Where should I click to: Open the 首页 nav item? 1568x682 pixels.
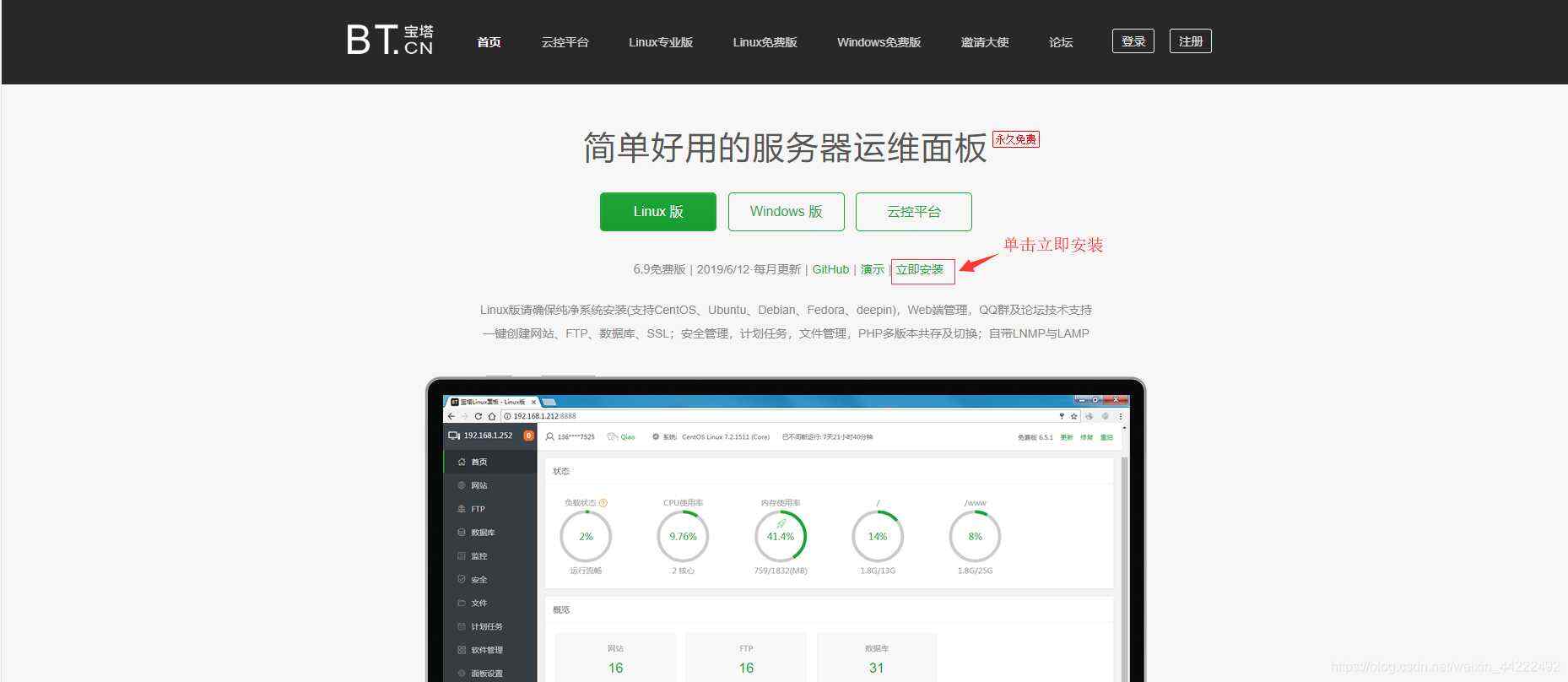(489, 42)
